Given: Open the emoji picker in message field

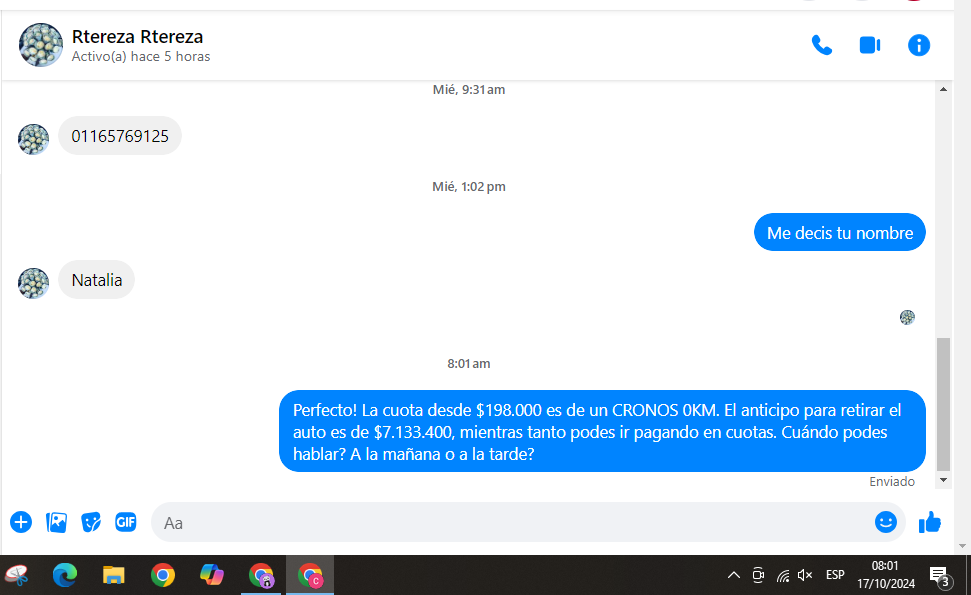Looking at the screenshot, I should coord(885,522).
